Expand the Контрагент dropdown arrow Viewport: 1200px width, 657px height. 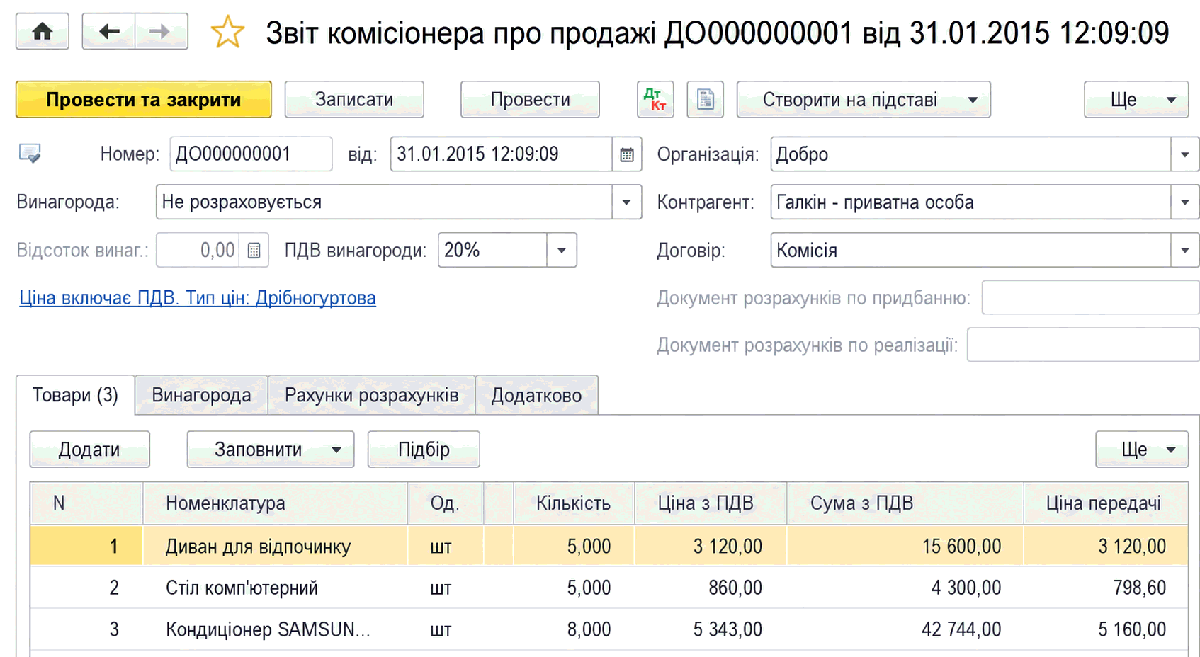pos(1186,203)
